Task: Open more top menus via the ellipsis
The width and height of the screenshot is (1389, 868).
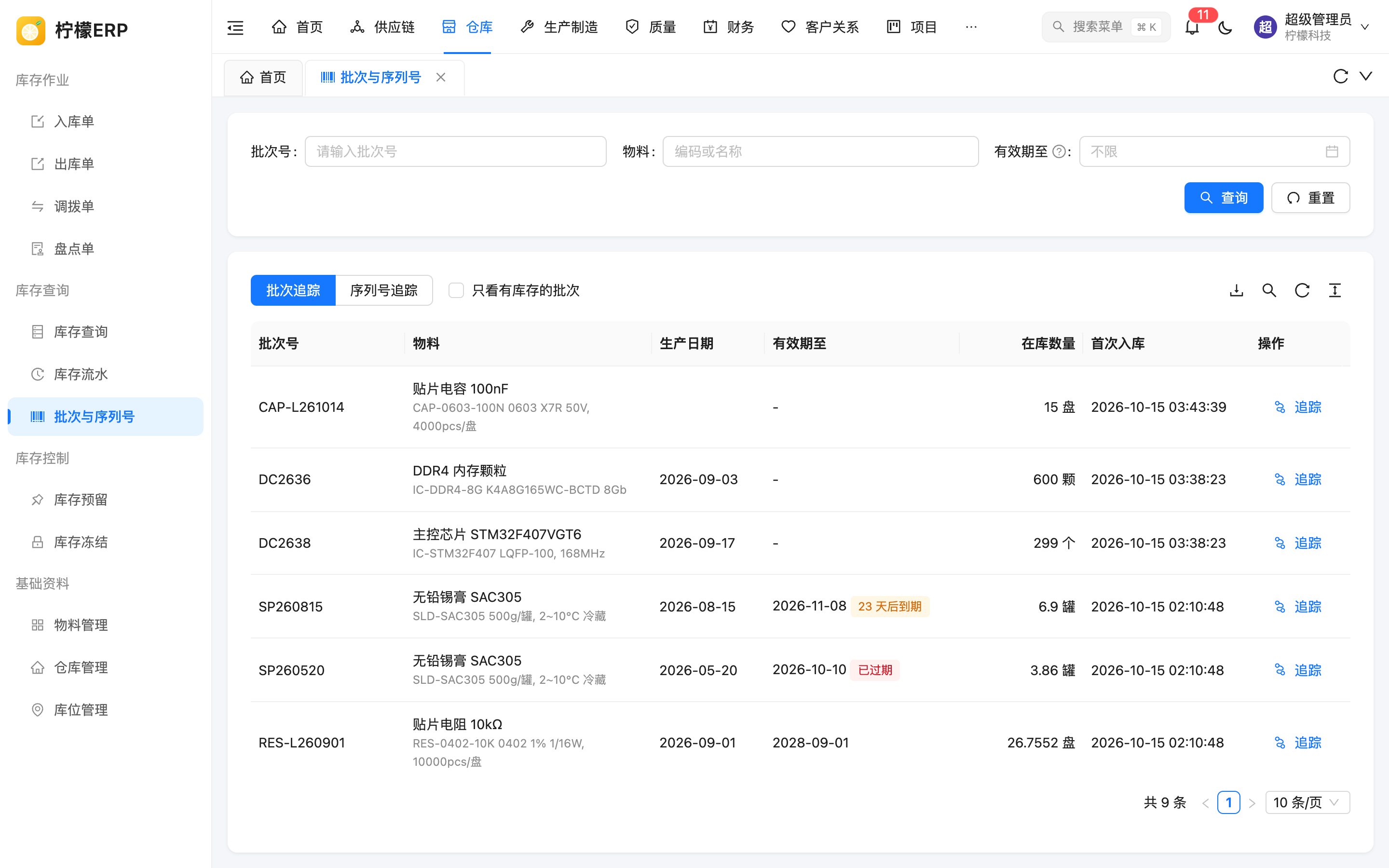Action: [x=970, y=27]
